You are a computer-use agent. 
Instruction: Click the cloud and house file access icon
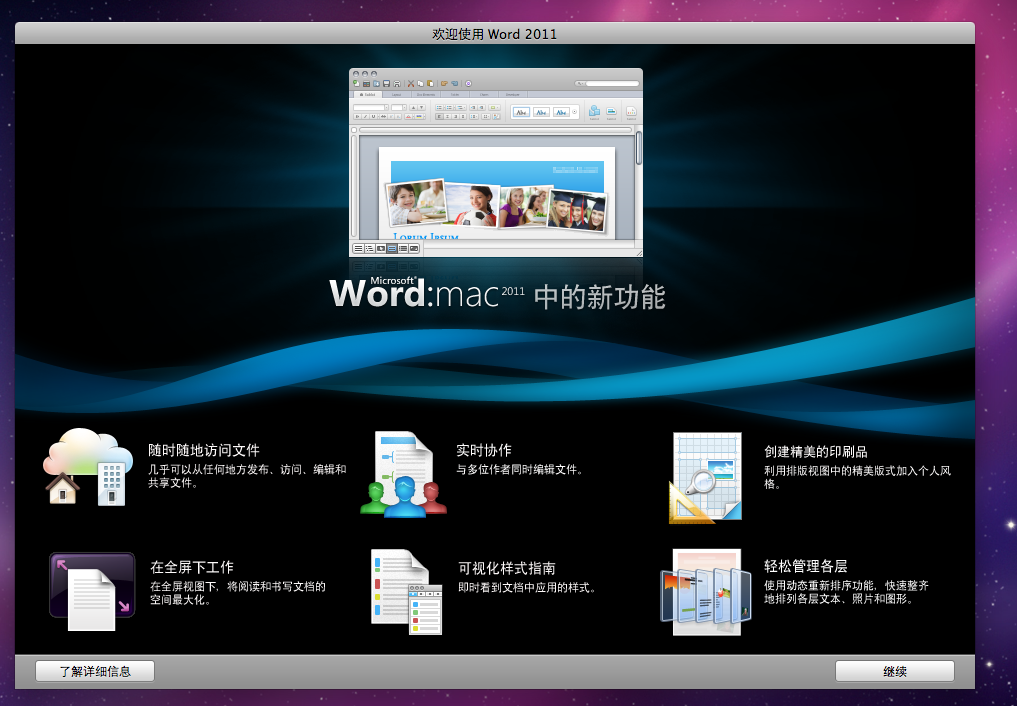pyautogui.click(x=88, y=467)
